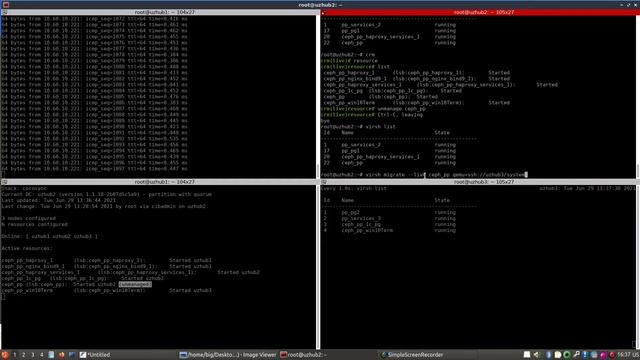The width and height of the screenshot is (640, 360).
Task: Click the terminal window icon in the title bar
Action: (x=6, y=4)
